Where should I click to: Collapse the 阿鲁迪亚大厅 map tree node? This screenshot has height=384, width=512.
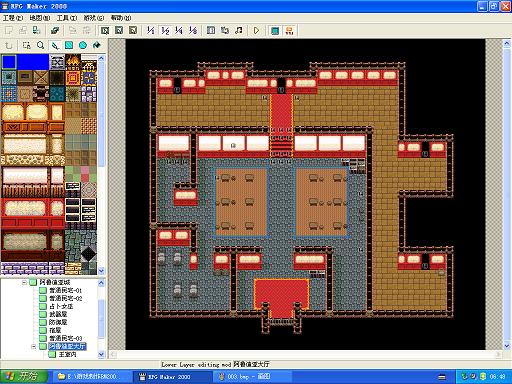[x=33, y=347]
